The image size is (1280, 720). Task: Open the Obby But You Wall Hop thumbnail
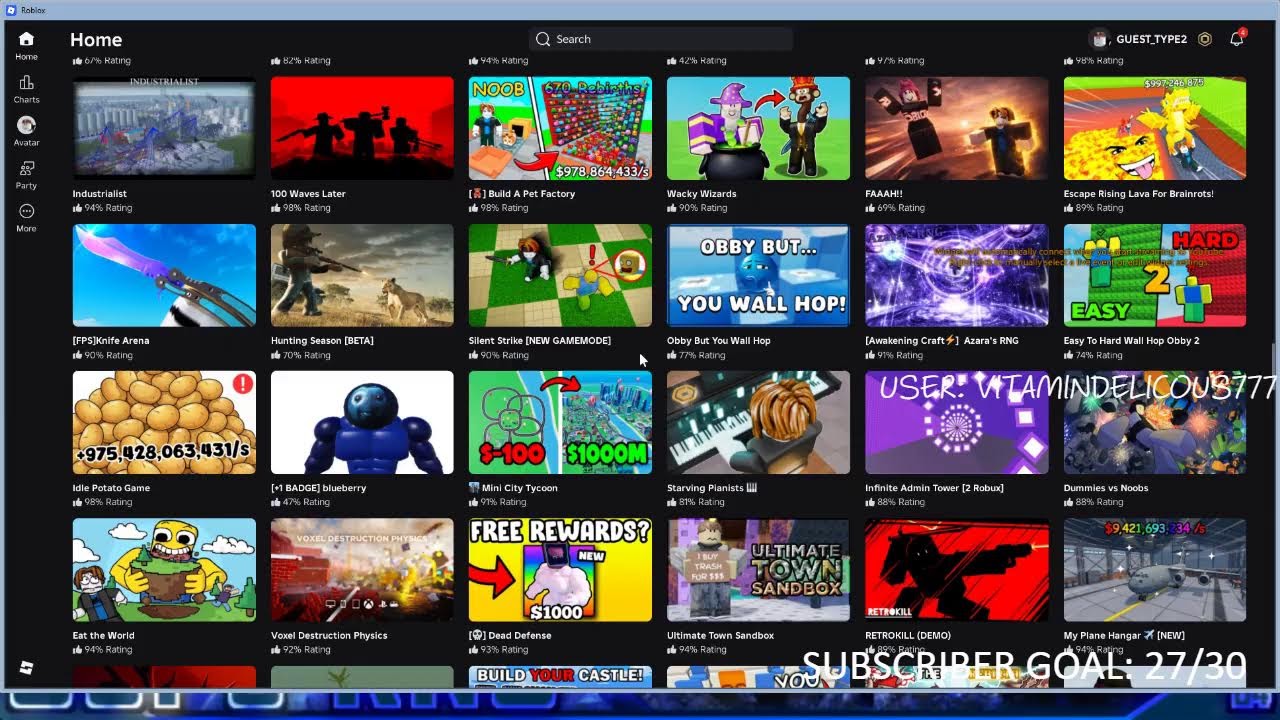click(758, 275)
